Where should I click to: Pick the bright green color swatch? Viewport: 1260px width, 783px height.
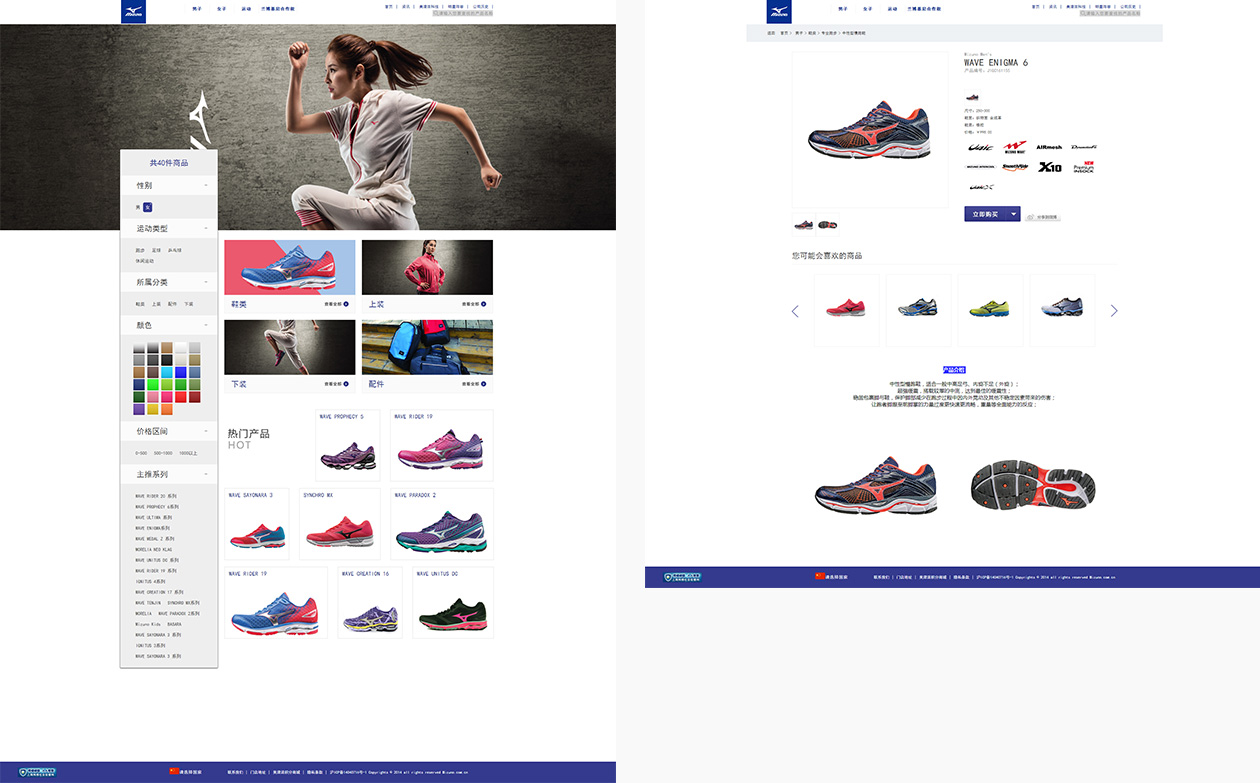pyautogui.click(x=153, y=385)
